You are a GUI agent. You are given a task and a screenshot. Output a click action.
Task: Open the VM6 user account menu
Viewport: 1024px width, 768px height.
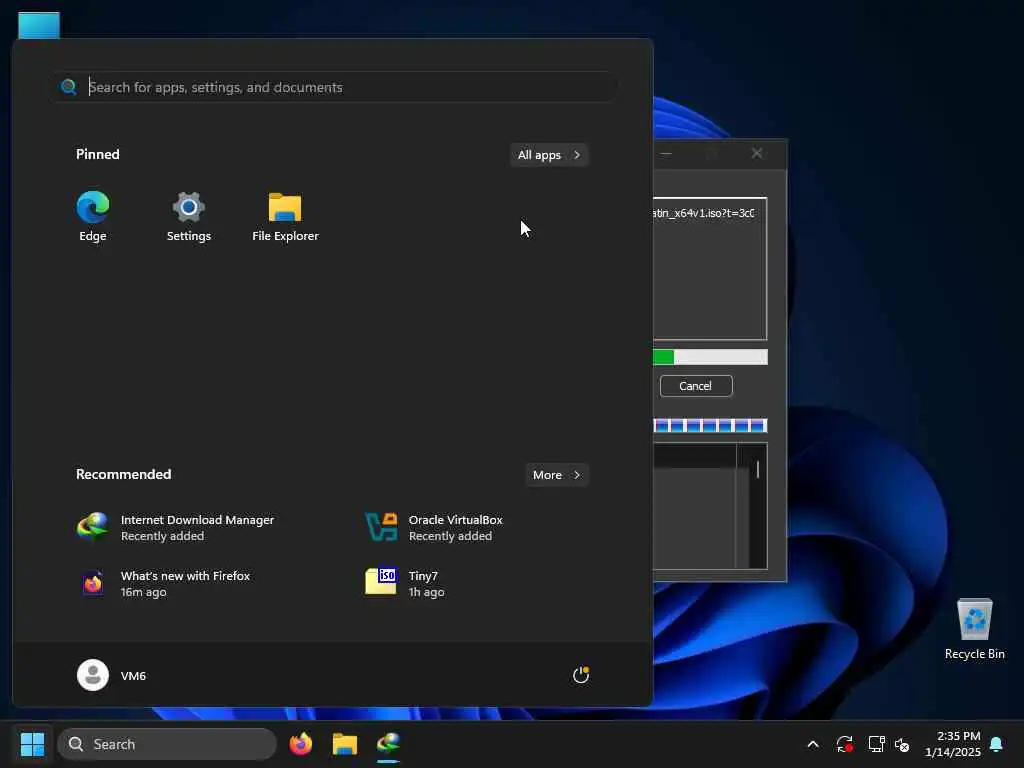[x=112, y=675]
